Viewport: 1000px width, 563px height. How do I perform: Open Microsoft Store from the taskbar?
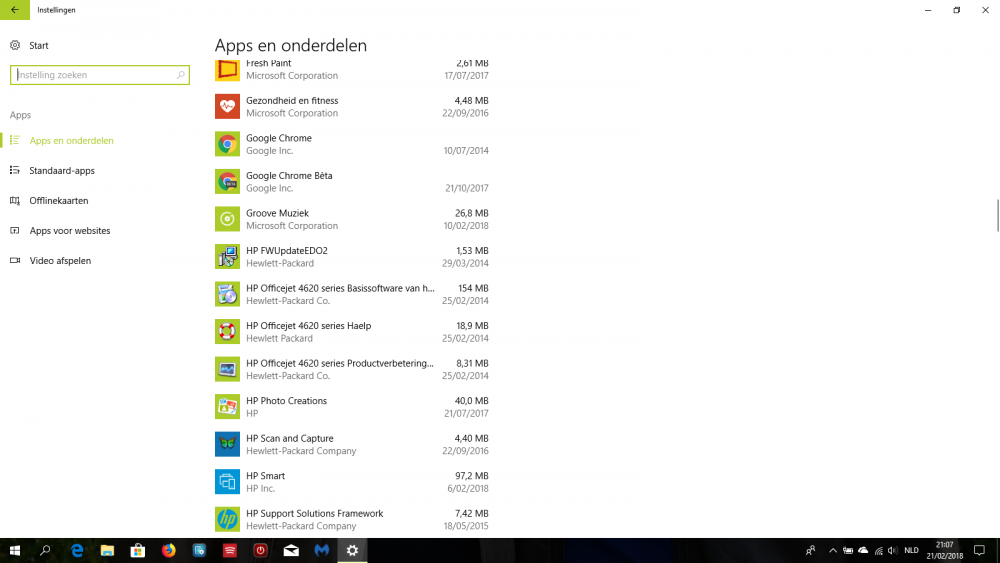[138, 550]
